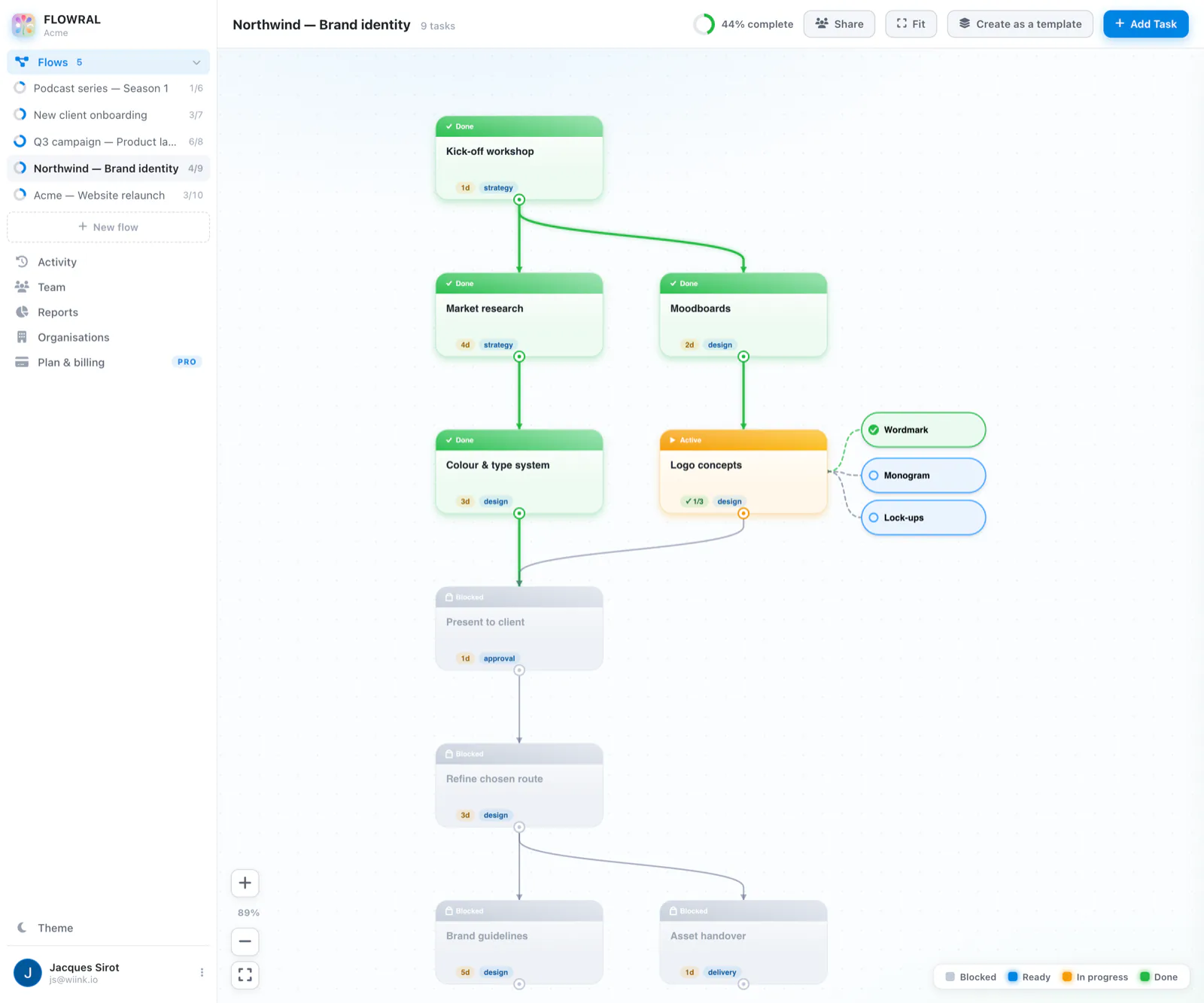Click the Jacques Sirot avatar
The image size is (1204, 1003).
click(x=28, y=972)
